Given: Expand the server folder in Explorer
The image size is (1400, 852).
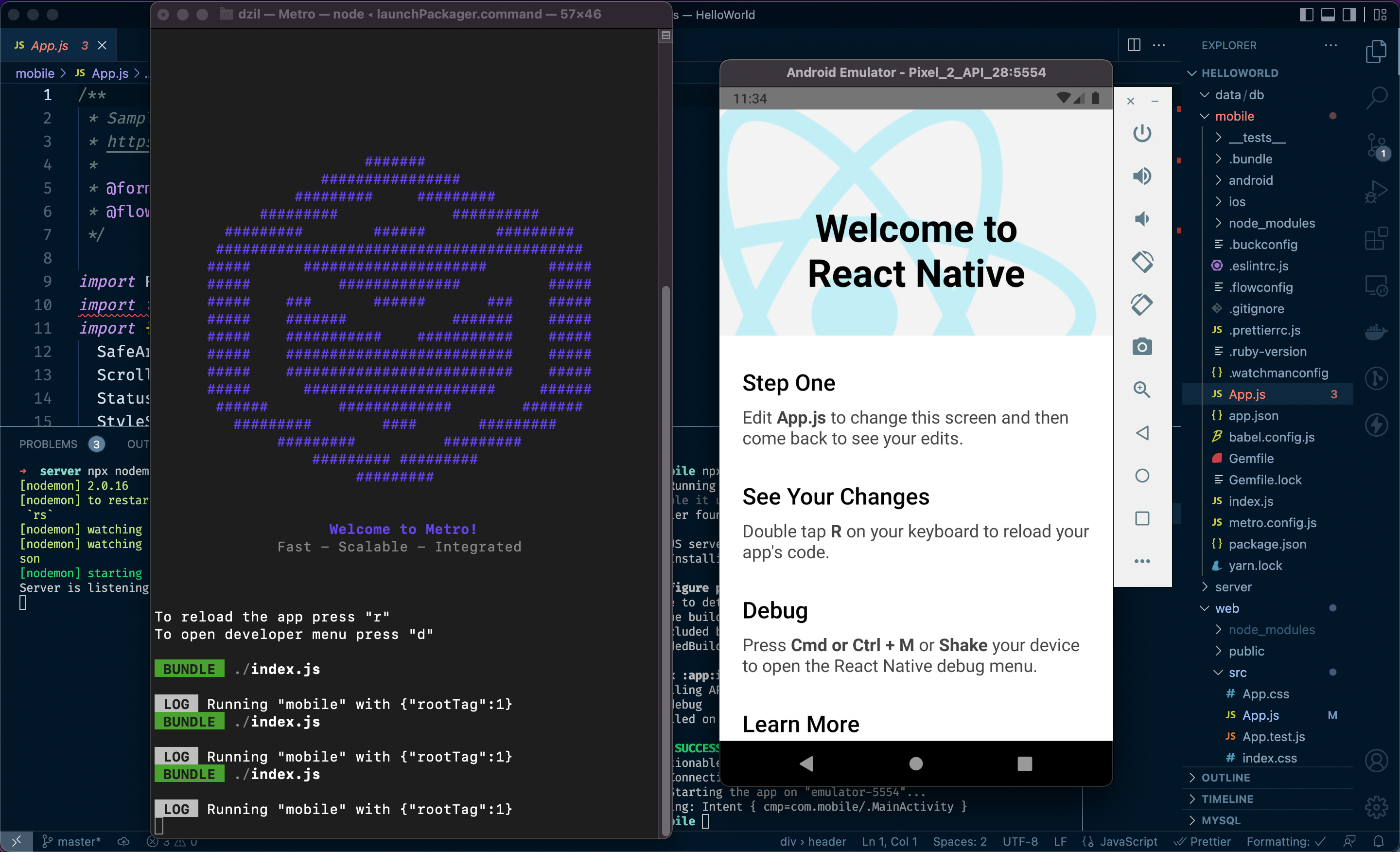Looking at the screenshot, I should [1233, 586].
